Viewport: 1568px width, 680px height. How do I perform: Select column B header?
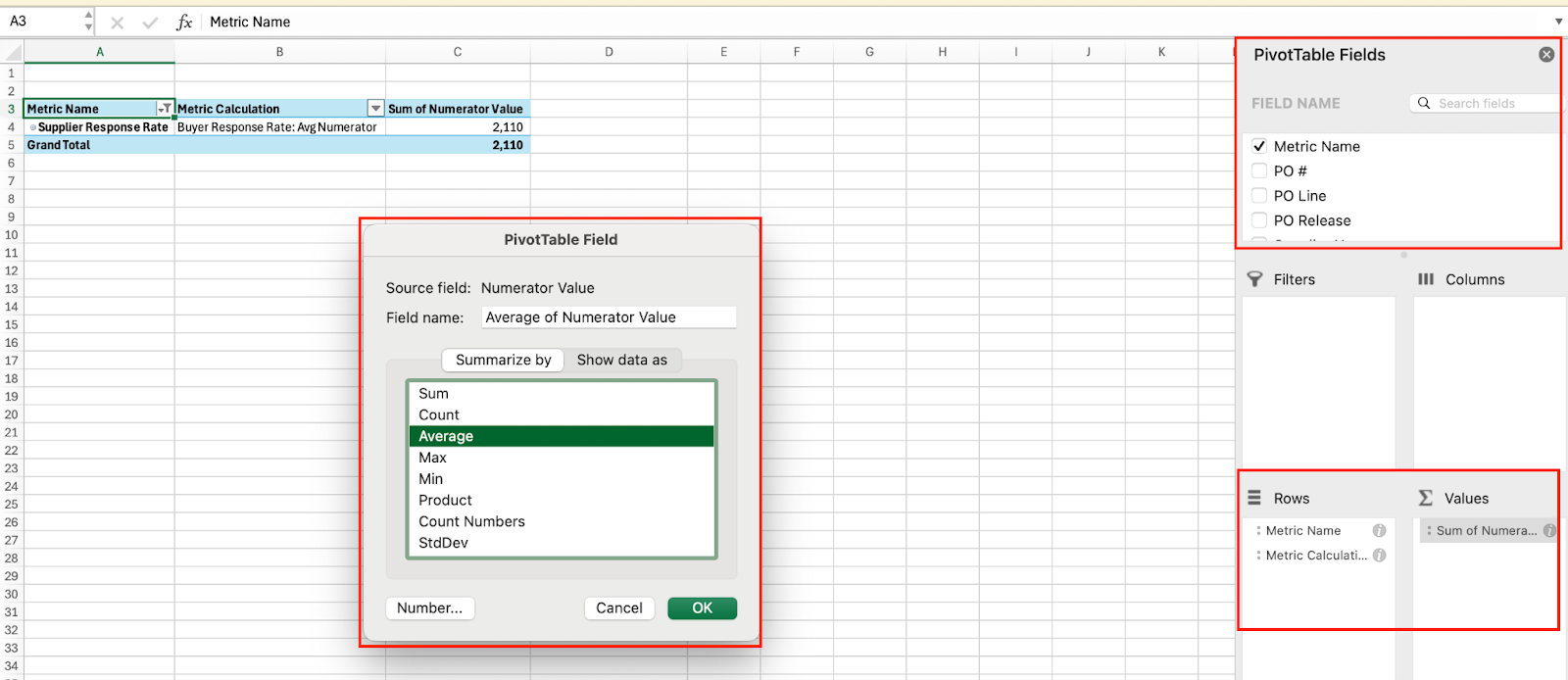click(280, 52)
